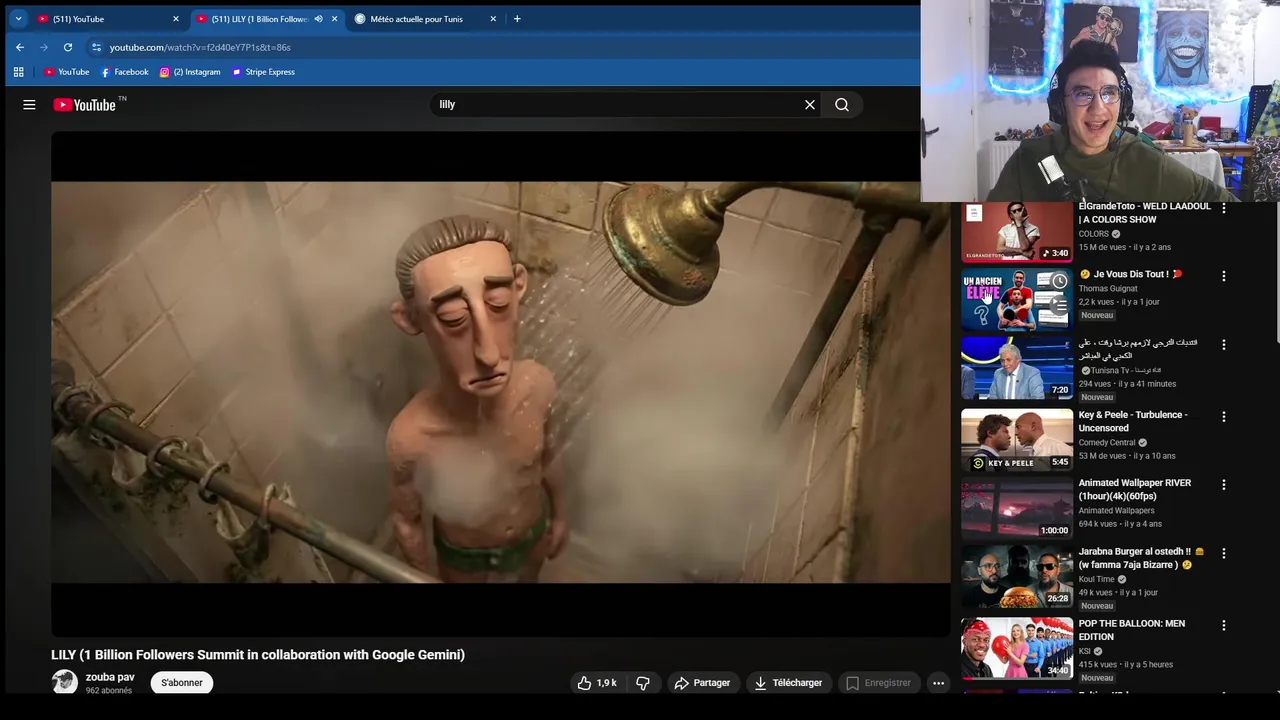Open the zouba pav channel name
1280x720 pixels.
[110, 677]
